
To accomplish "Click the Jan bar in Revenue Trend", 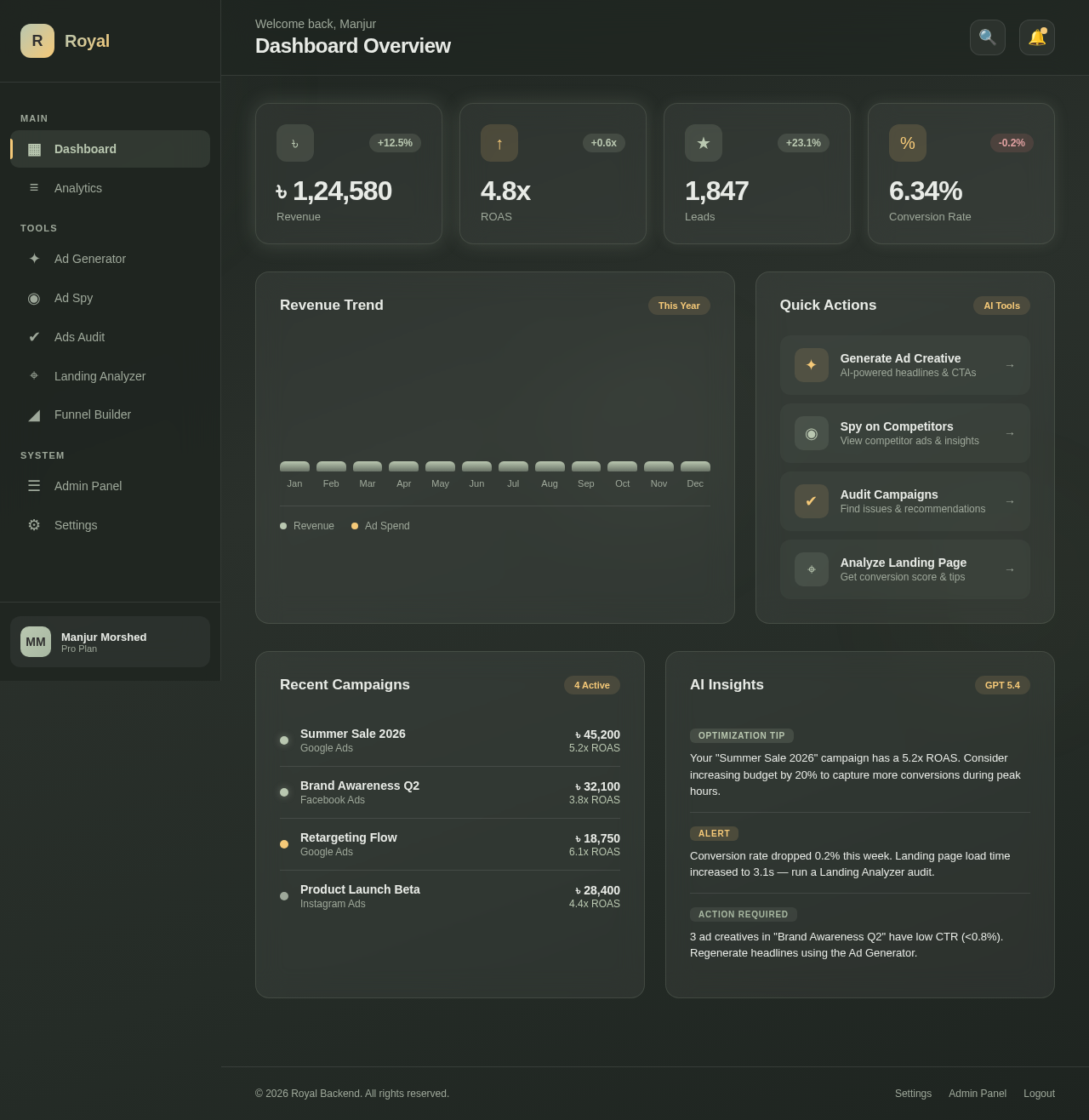I will click(294, 466).
